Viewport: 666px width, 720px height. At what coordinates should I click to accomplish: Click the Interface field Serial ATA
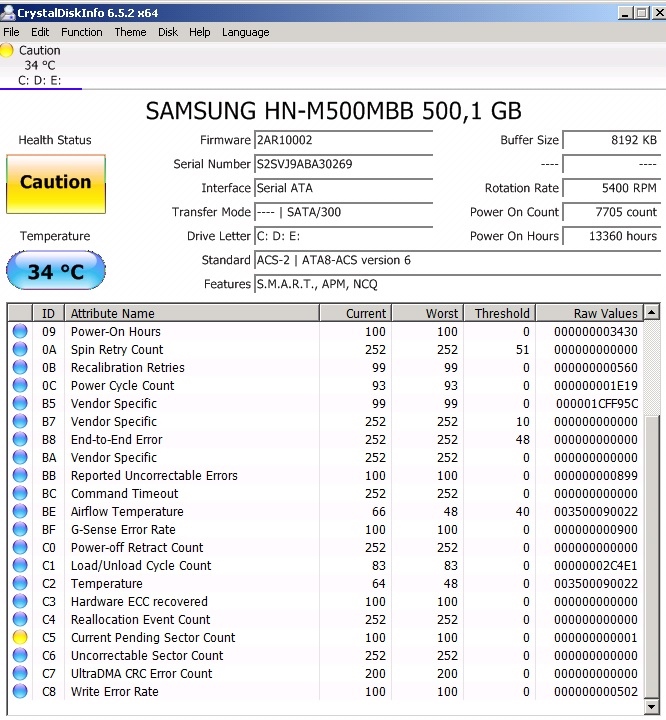[x=344, y=188]
